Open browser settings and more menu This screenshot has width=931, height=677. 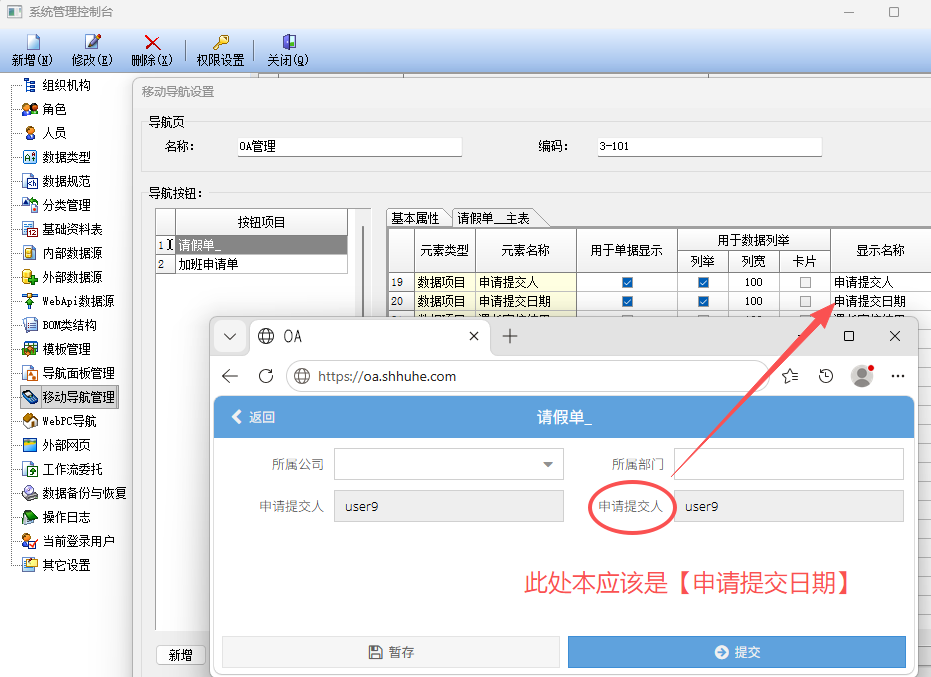click(898, 376)
